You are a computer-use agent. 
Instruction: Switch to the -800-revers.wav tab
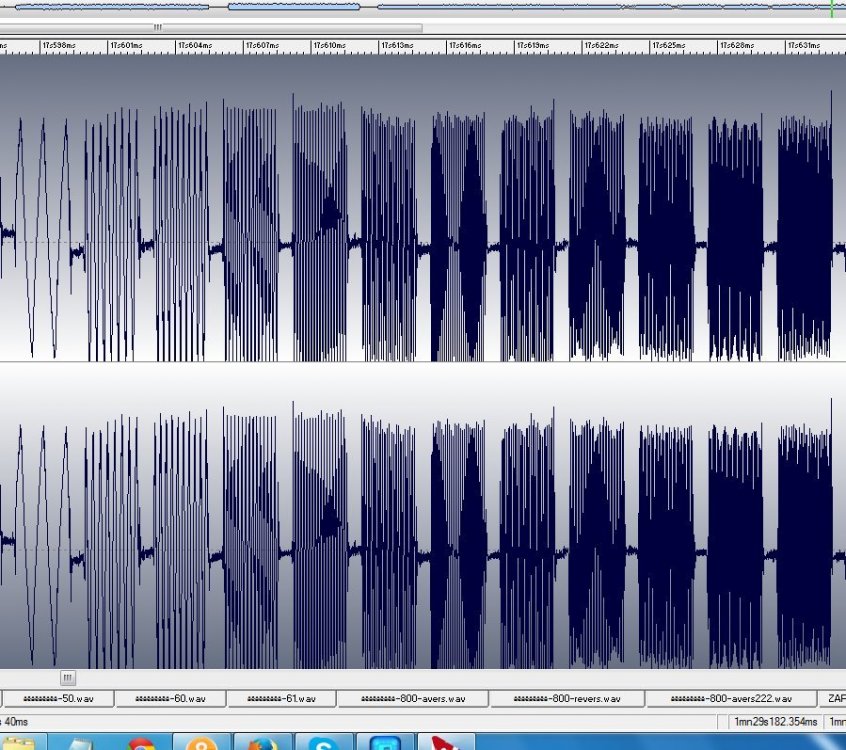[x=566, y=698]
